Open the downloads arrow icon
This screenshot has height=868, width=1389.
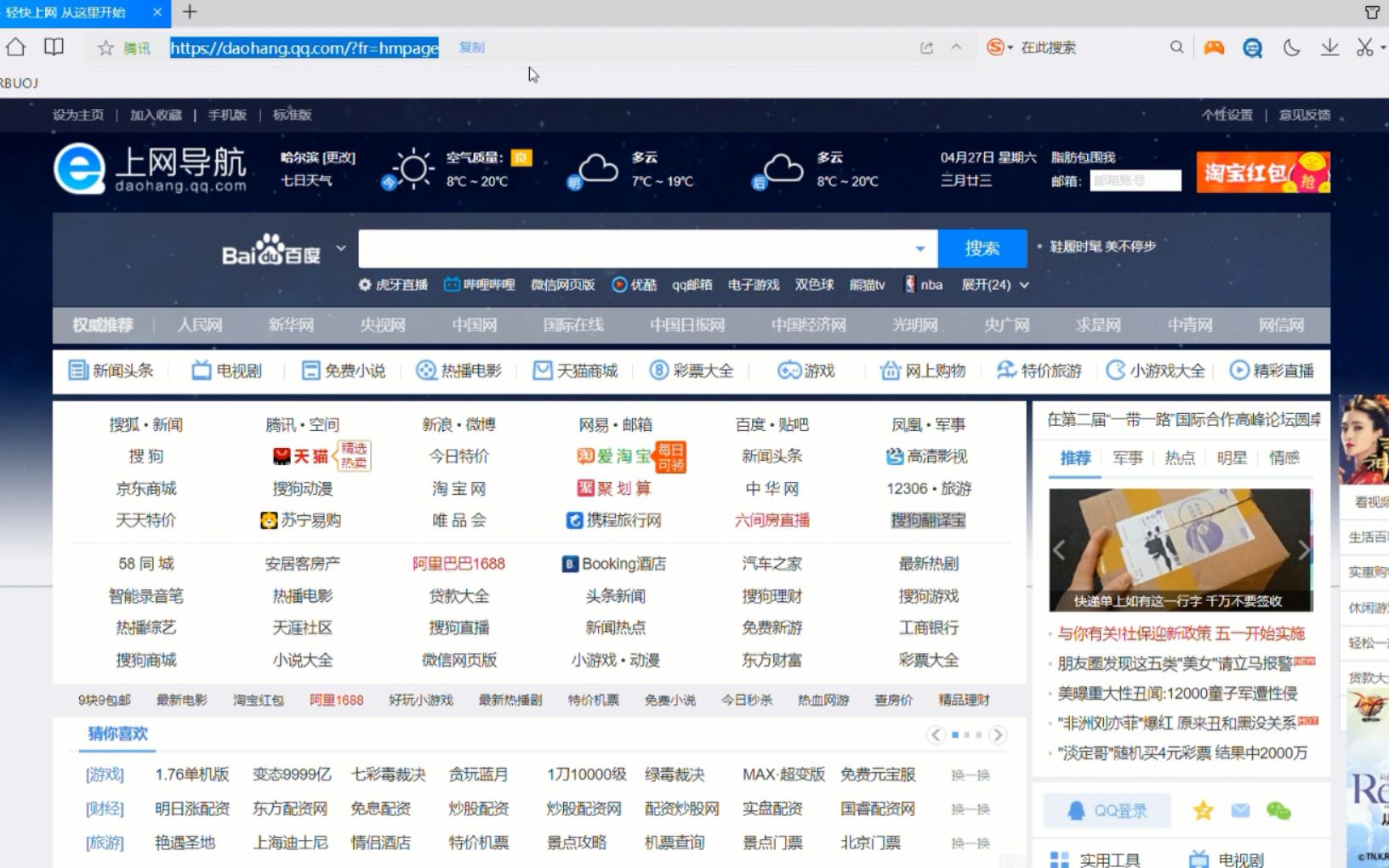pos(1329,48)
